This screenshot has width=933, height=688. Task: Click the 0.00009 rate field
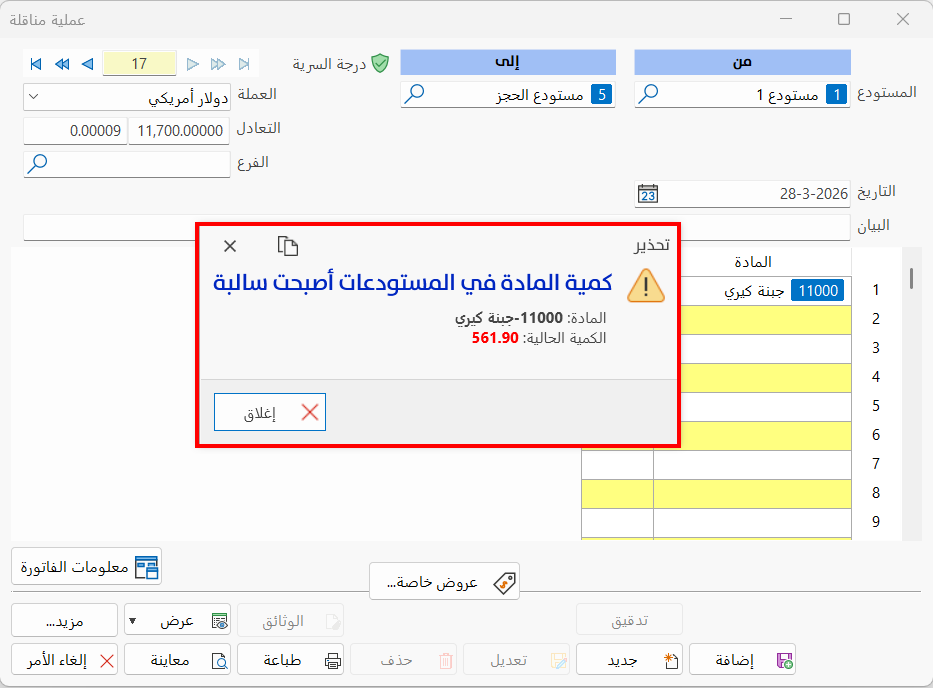pos(76,131)
